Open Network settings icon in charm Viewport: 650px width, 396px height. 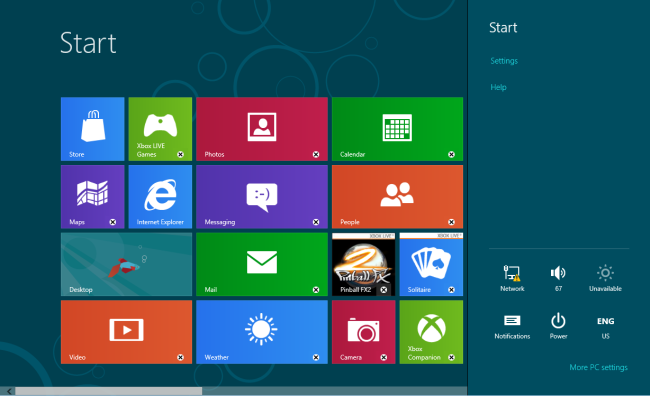(x=512, y=278)
